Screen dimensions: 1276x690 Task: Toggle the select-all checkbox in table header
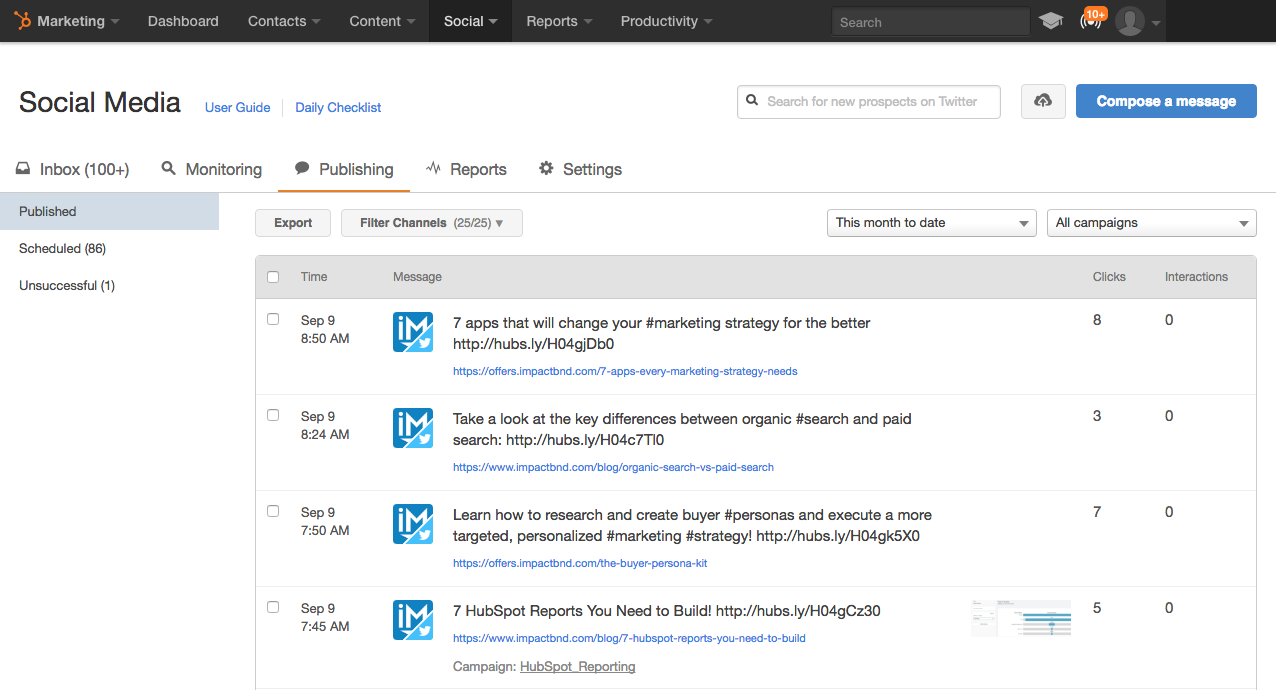tap(273, 277)
